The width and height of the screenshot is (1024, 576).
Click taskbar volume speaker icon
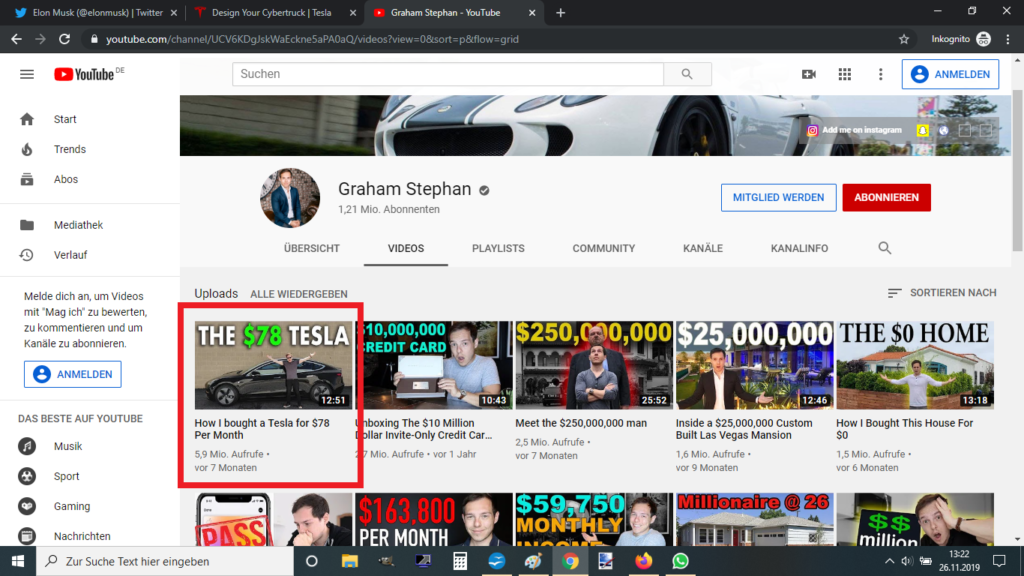(x=906, y=561)
